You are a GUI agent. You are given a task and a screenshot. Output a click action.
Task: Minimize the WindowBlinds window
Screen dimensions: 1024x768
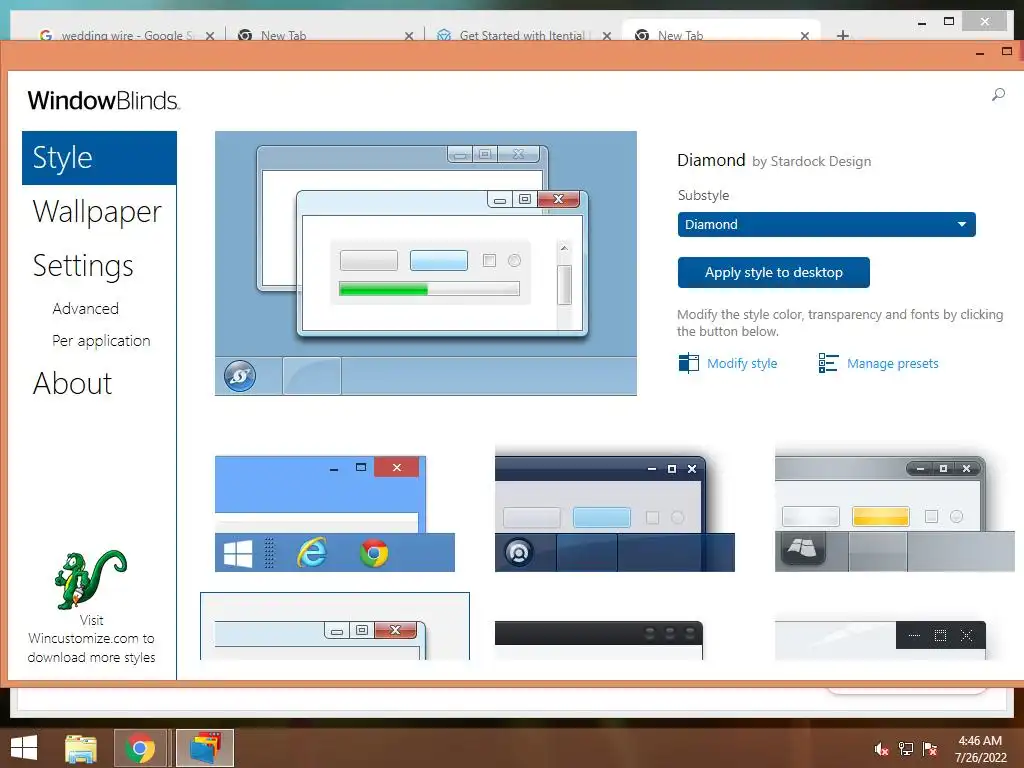click(x=980, y=54)
